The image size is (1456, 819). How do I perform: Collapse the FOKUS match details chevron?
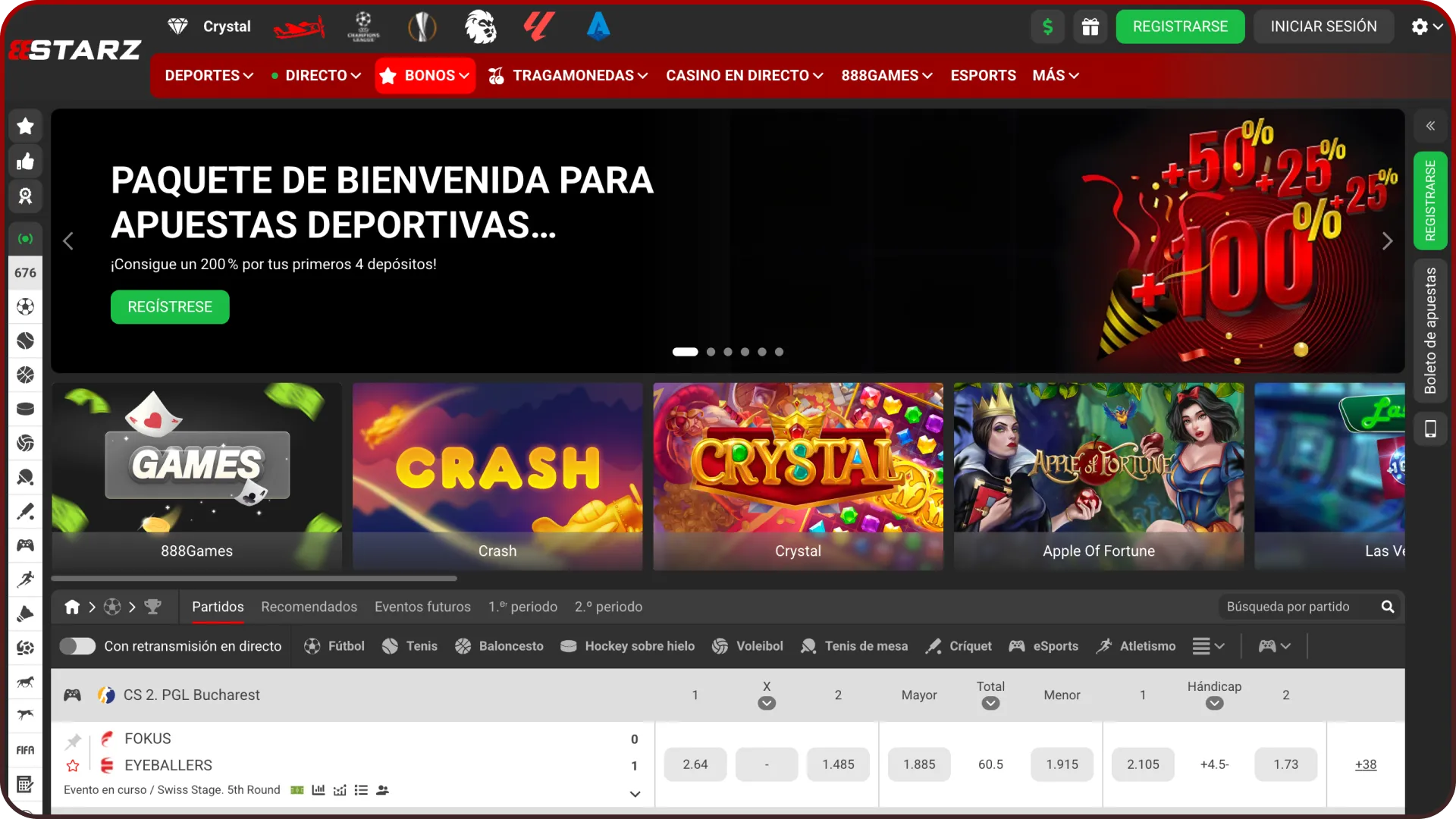[x=634, y=793]
